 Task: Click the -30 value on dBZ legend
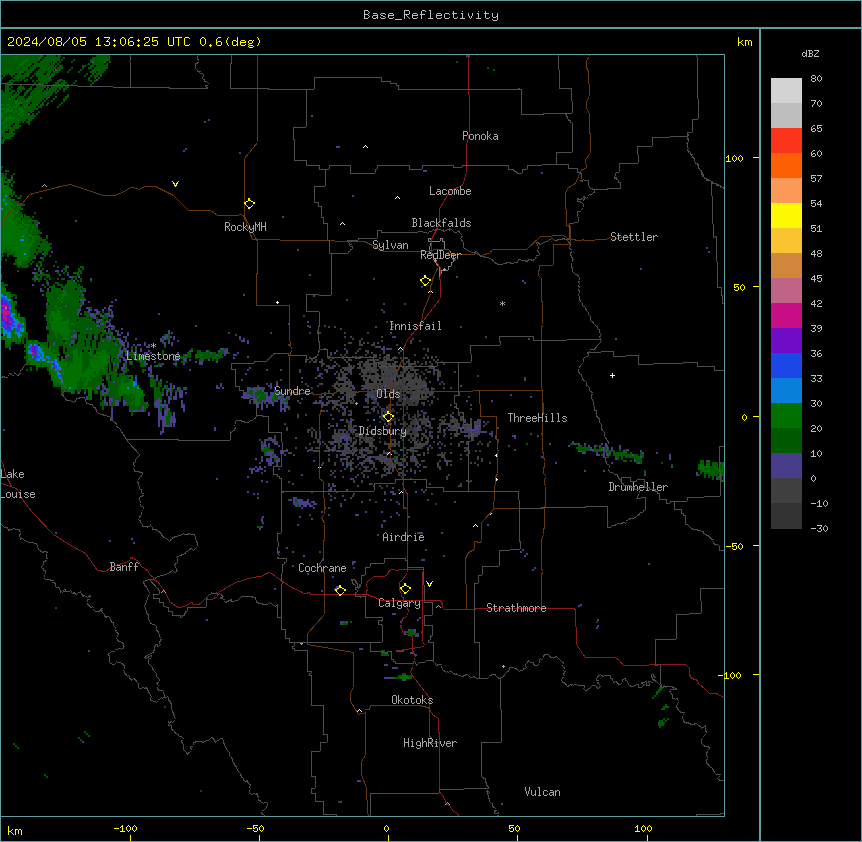[819, 528]
